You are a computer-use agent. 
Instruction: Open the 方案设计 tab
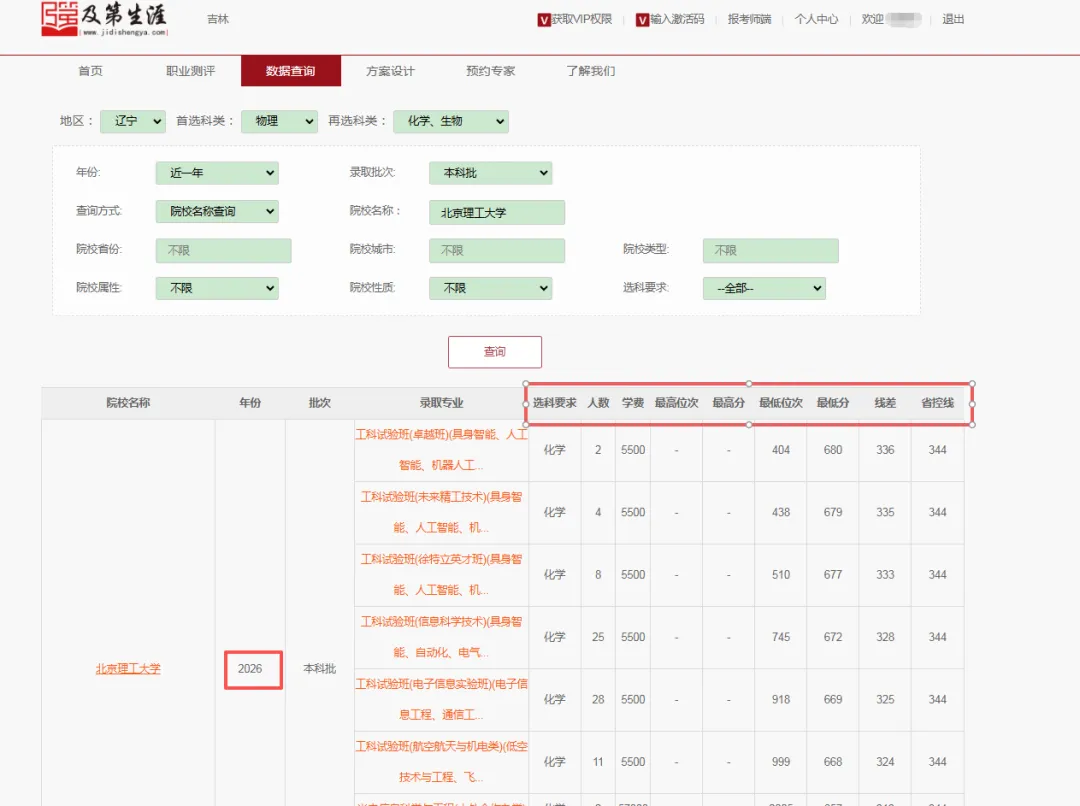391,71
